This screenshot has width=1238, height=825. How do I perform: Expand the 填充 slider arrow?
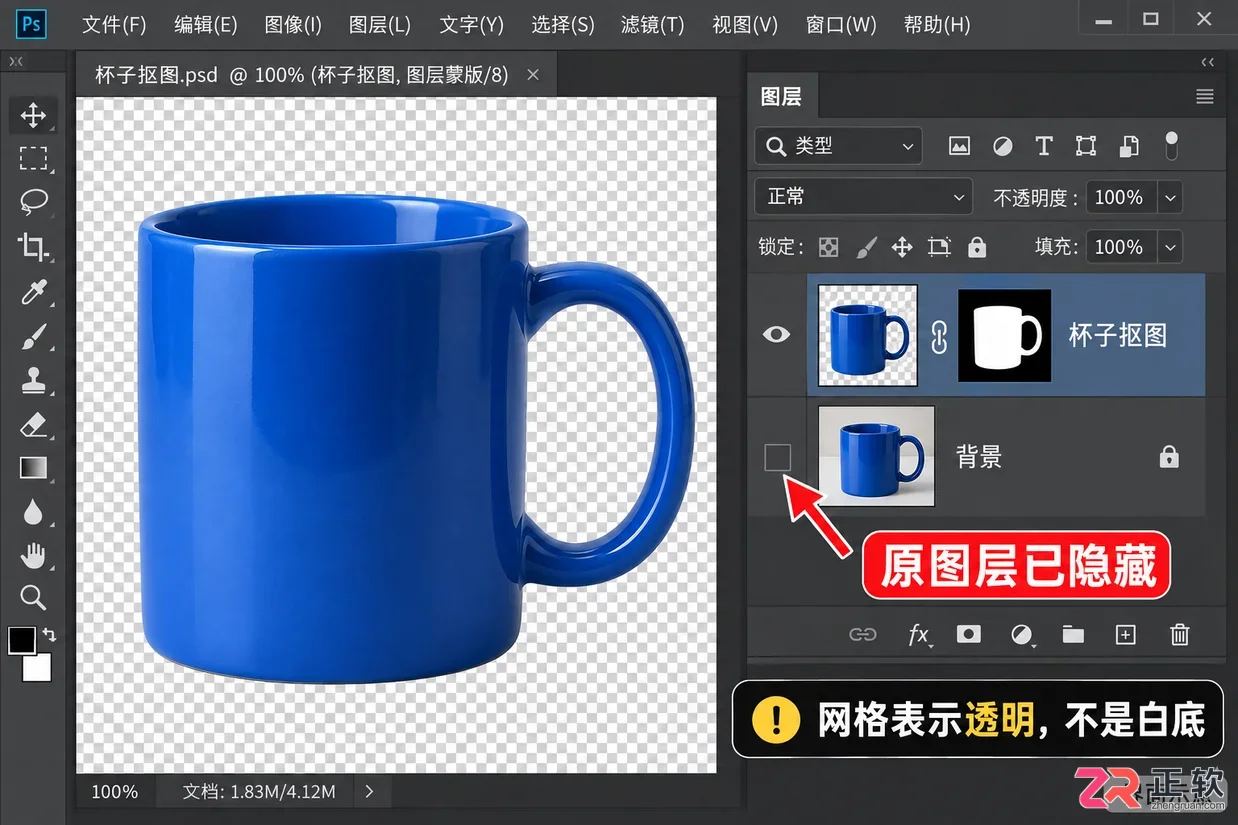1170,246
